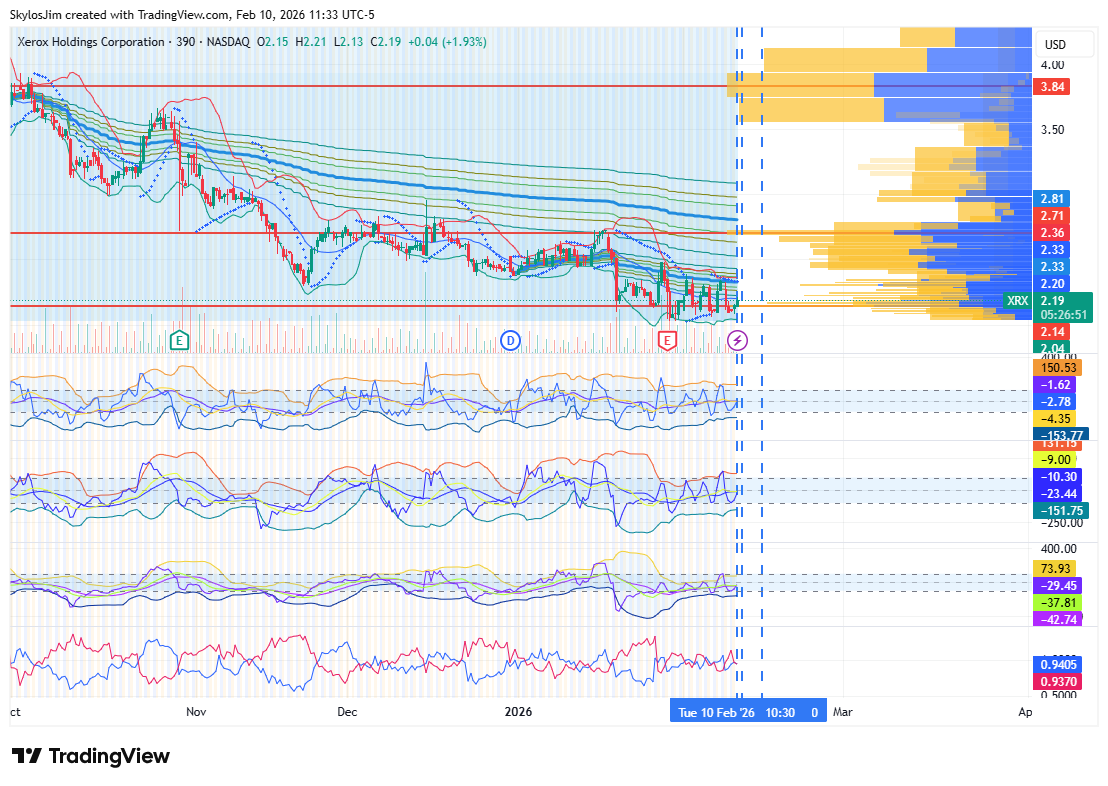This screenshot has height=786, width=1108.
Task: Click the Mar label on time axis
Action: (843, 713)
